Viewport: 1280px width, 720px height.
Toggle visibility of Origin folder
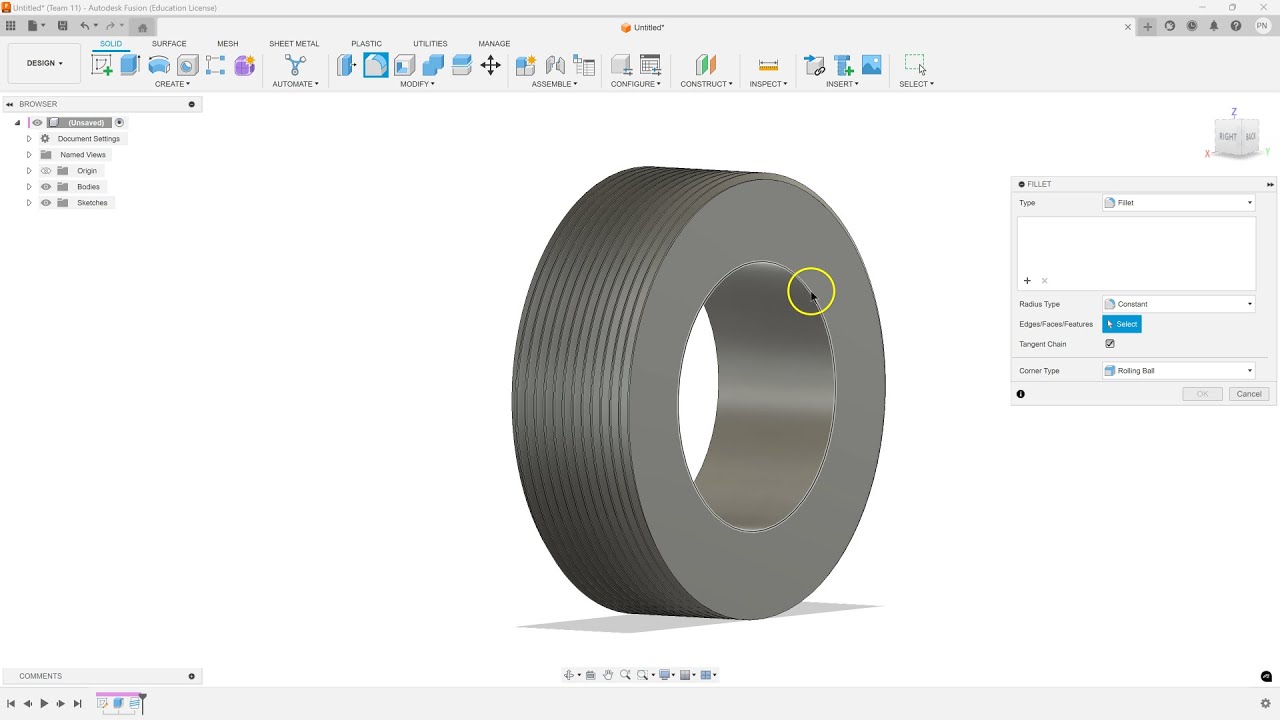(x=46, y=171)
